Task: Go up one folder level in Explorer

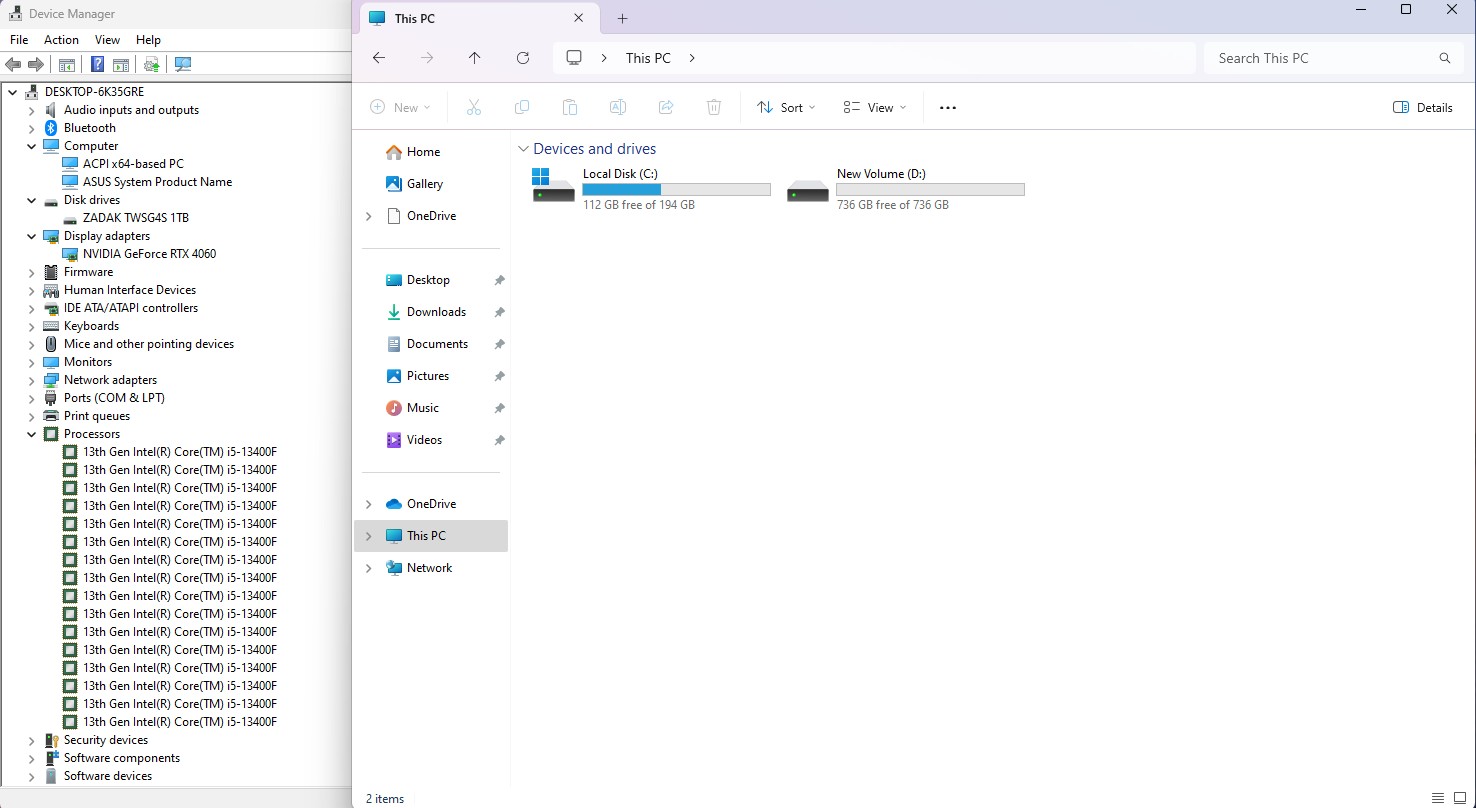Action: point(474,58)
